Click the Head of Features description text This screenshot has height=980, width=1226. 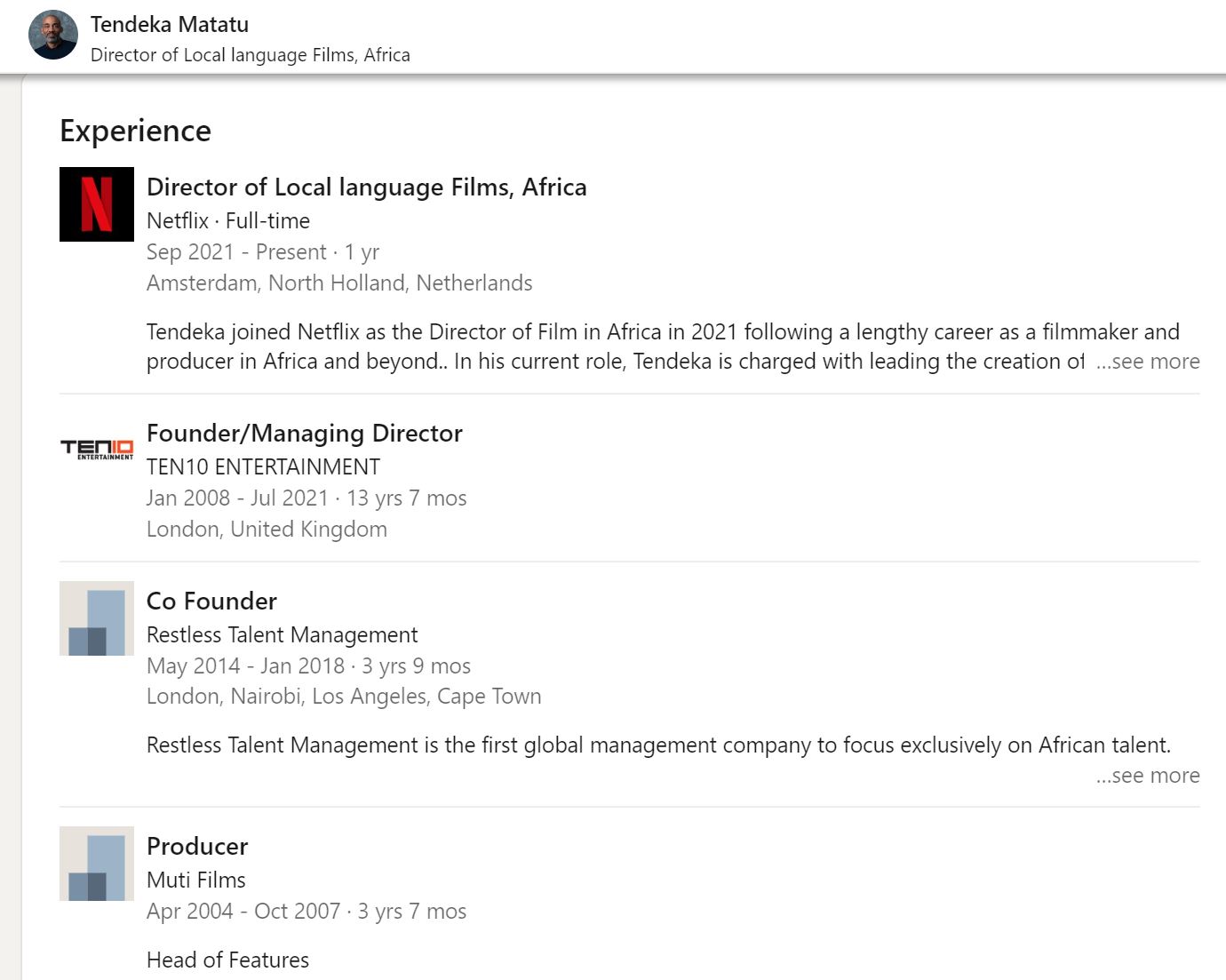[227, 960]
